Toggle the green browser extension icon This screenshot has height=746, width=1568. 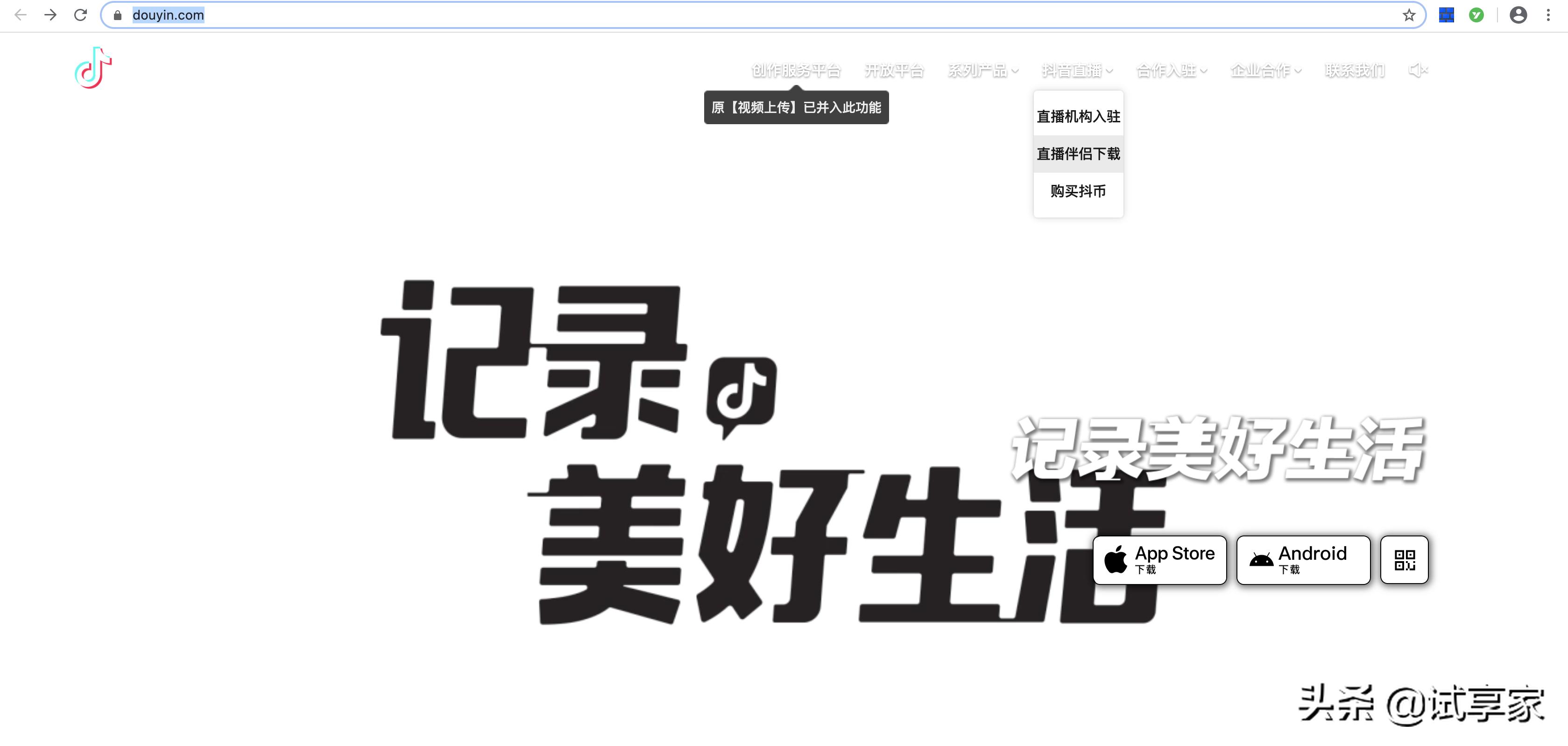pyautogui.click(x=1476, y=14)
